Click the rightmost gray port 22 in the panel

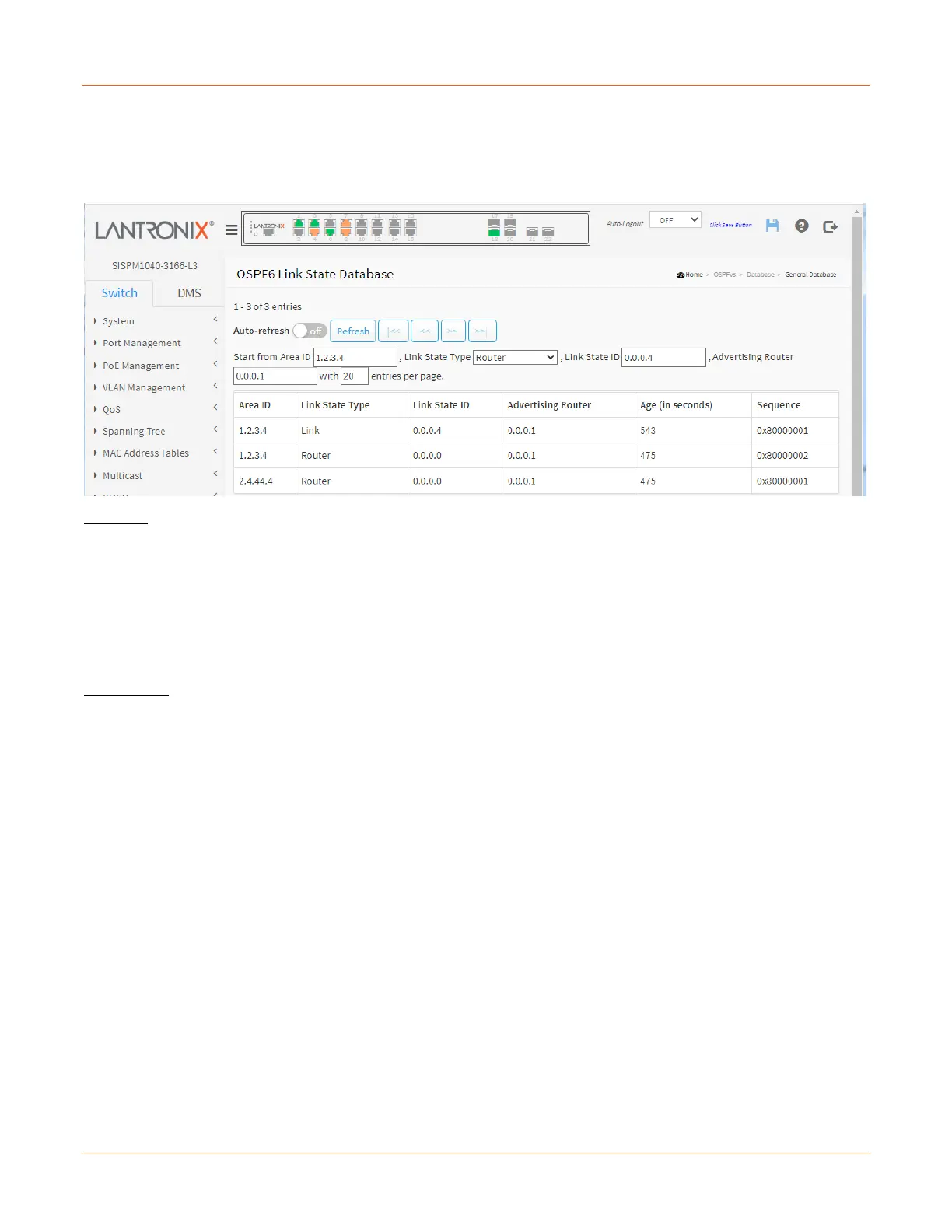click(x=548, y=232)
